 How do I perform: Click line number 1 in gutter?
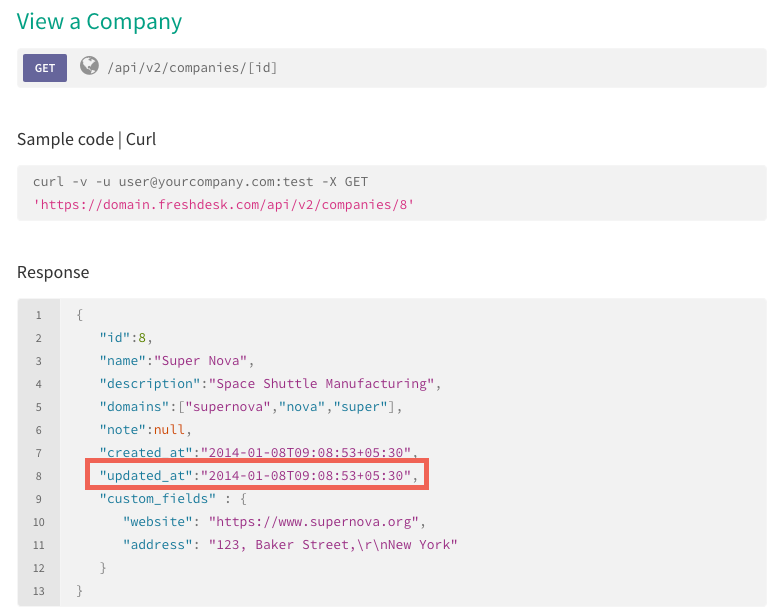tap(38, 315)
